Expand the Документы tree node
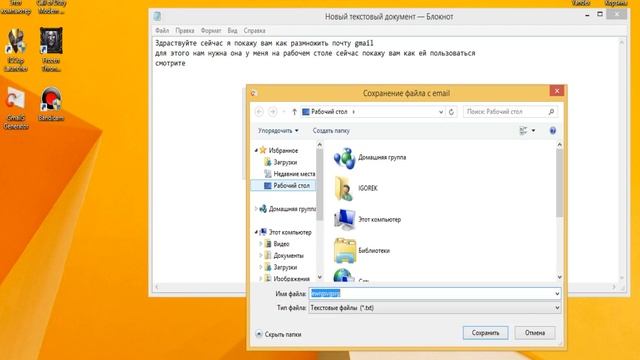This screenshot has height=360, width=640. coord(260,256)
